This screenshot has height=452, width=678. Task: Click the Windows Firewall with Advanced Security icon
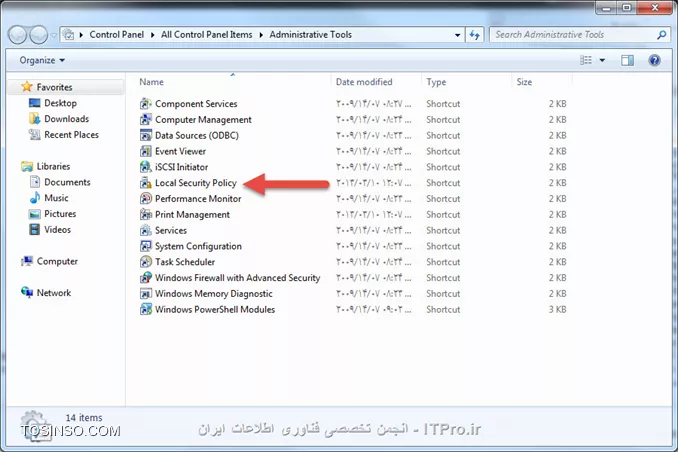click(x=146, y=278)
